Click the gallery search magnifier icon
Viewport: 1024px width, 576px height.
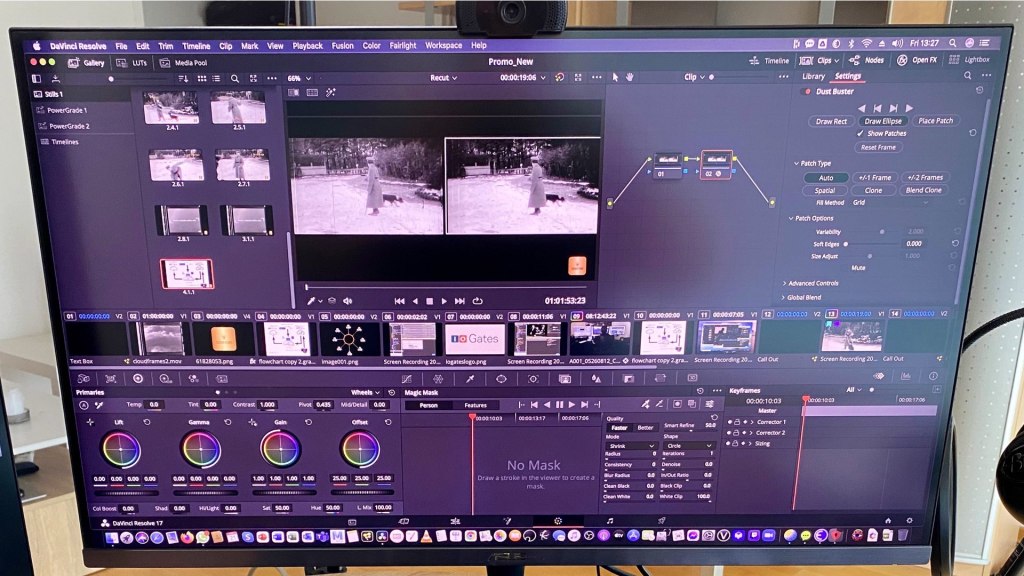tap(234, 78)
